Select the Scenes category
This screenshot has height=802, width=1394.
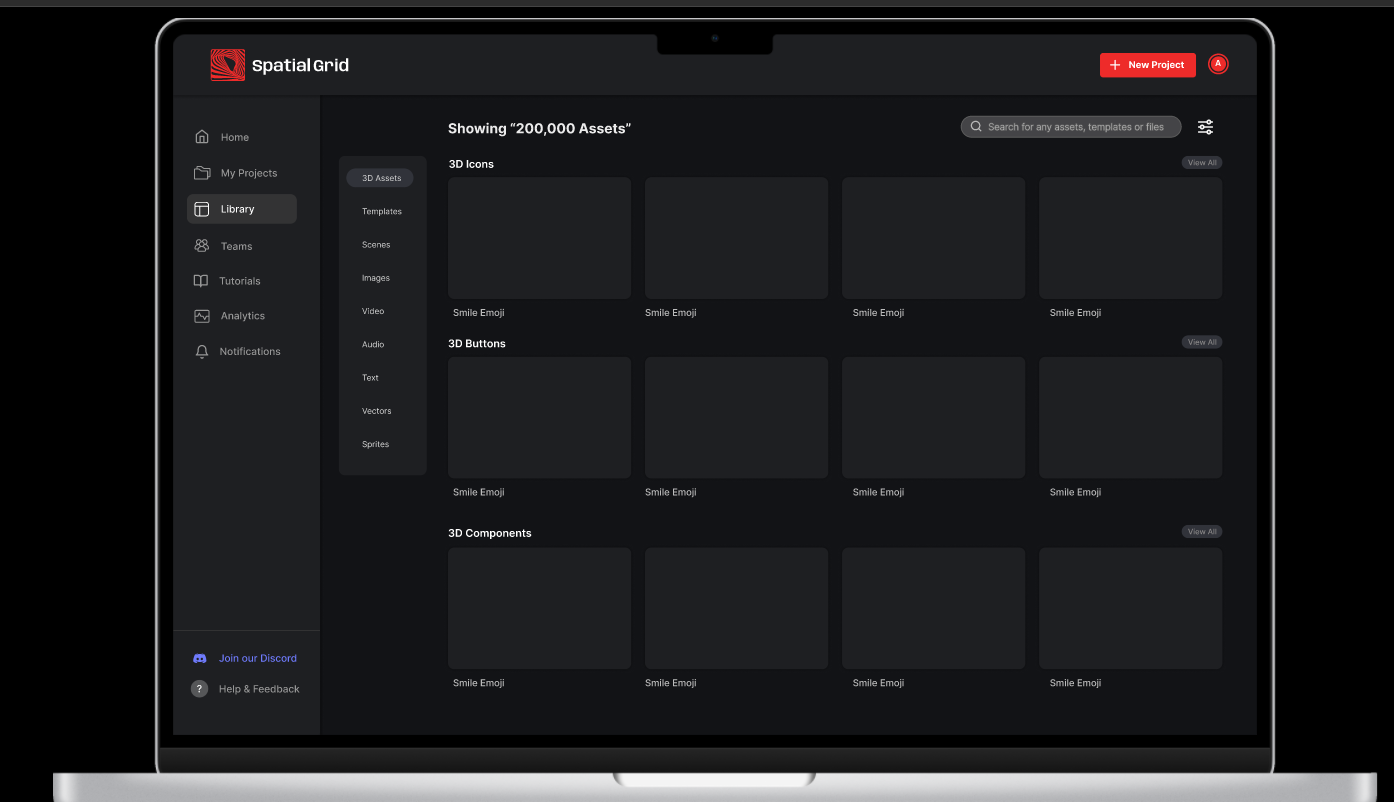coord(376,245)
